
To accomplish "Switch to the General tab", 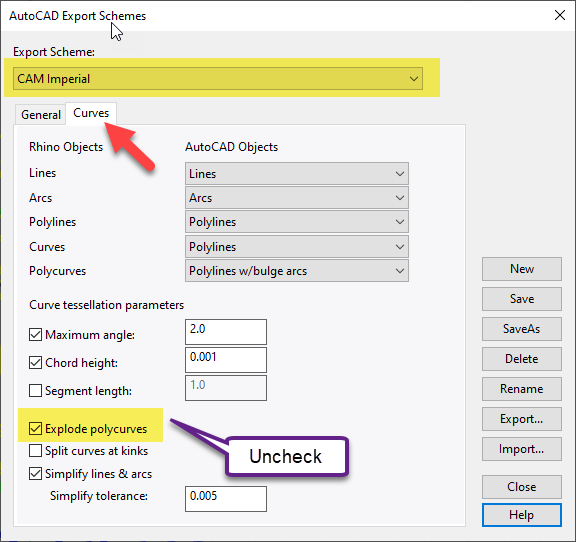I will pyautogui.click(x=41, y=115).
